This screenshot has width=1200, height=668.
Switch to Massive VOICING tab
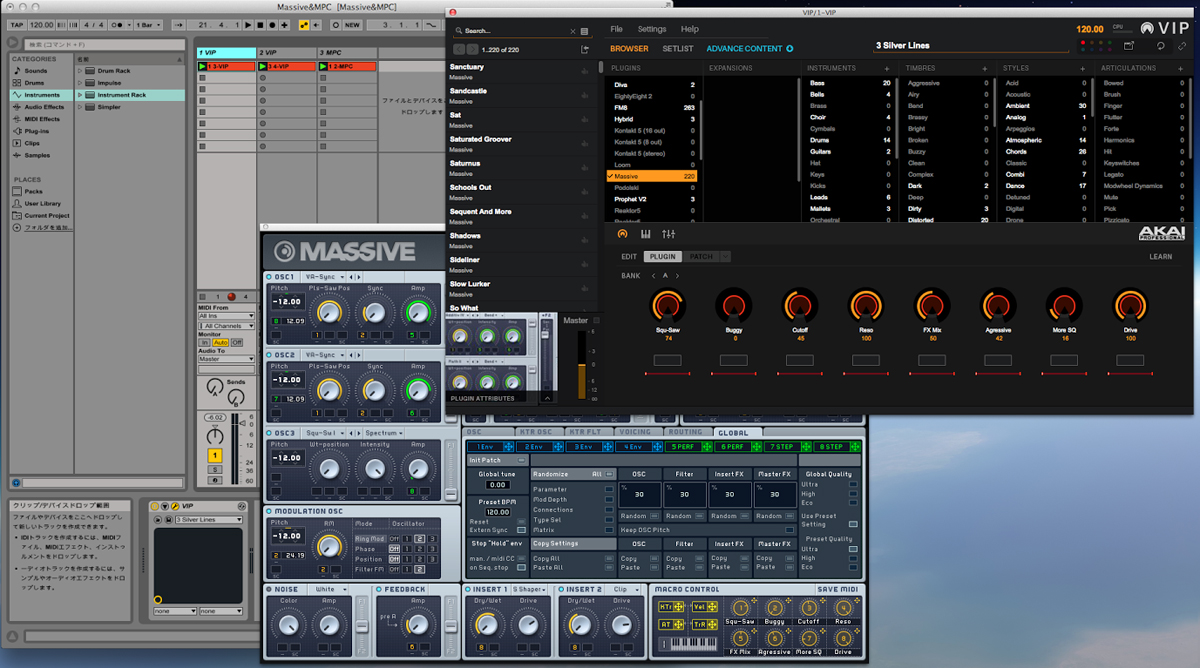635,432
